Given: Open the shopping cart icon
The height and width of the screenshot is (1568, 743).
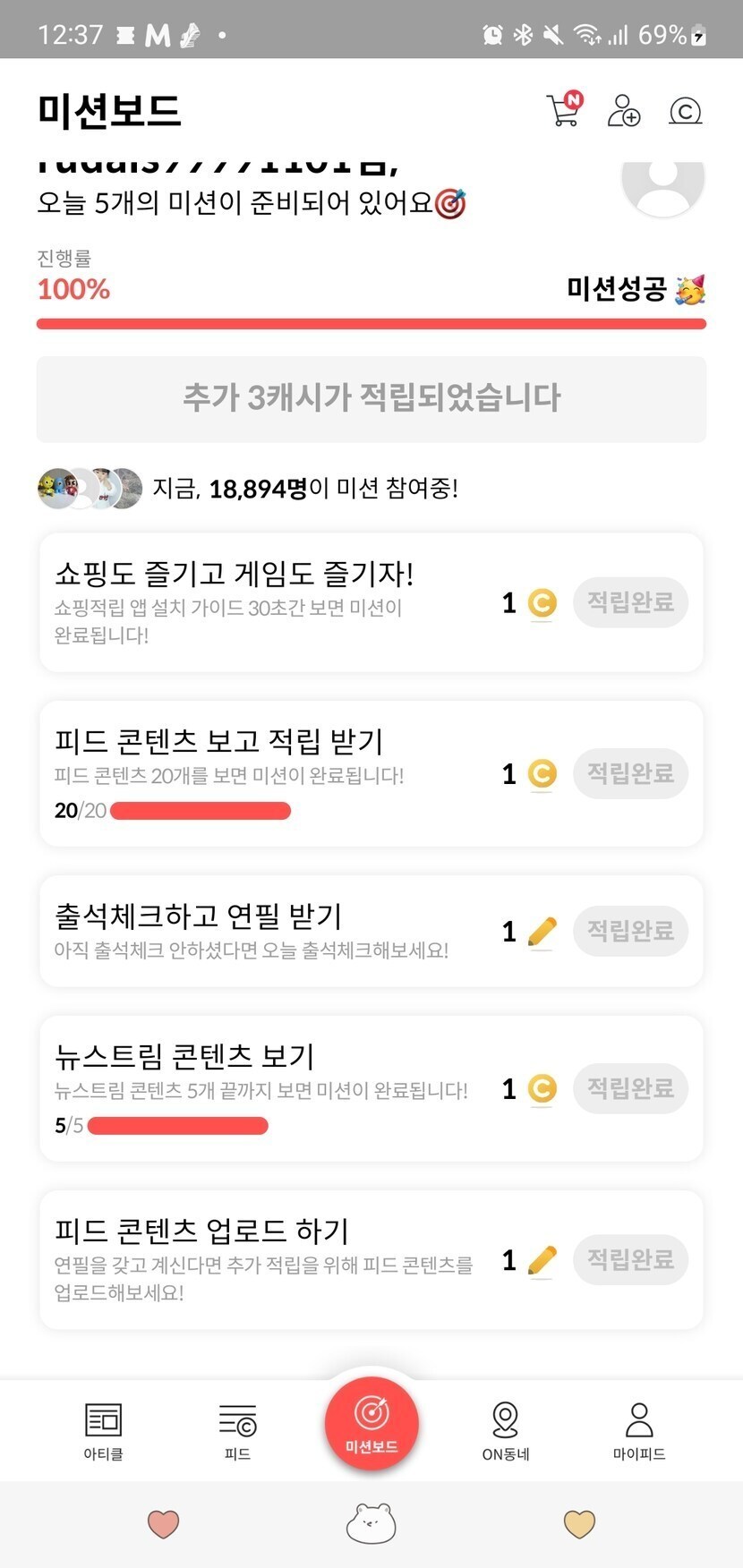Looking at the screenshot, I should point(564,110).
